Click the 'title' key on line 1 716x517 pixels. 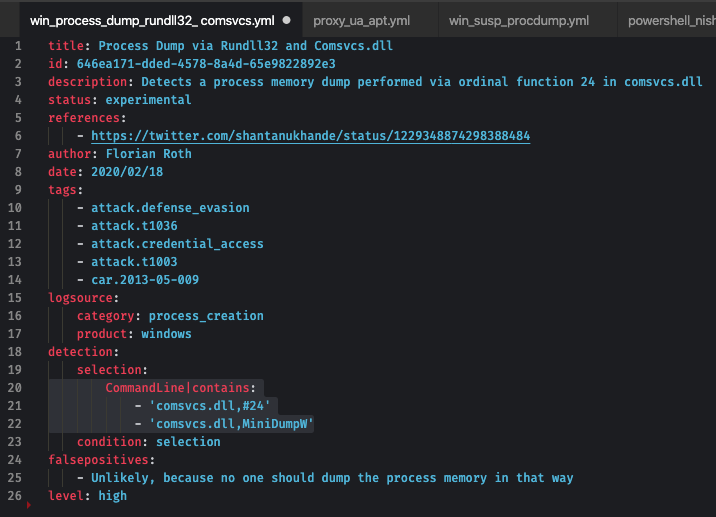point(66,46)
